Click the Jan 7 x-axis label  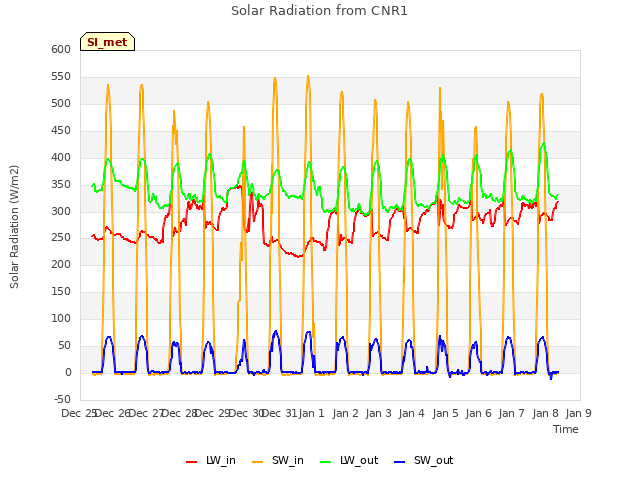coord(511,413)
